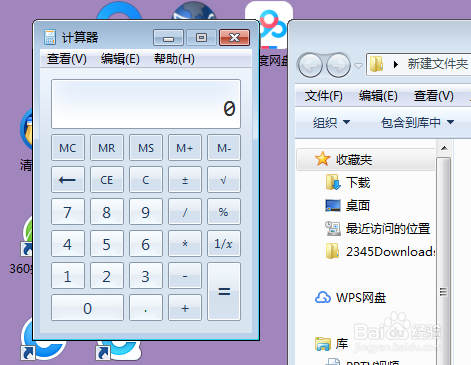Viewport: 471px width, 365px height.
Task: Click the percent (%) button
Action: coord(224,212)
